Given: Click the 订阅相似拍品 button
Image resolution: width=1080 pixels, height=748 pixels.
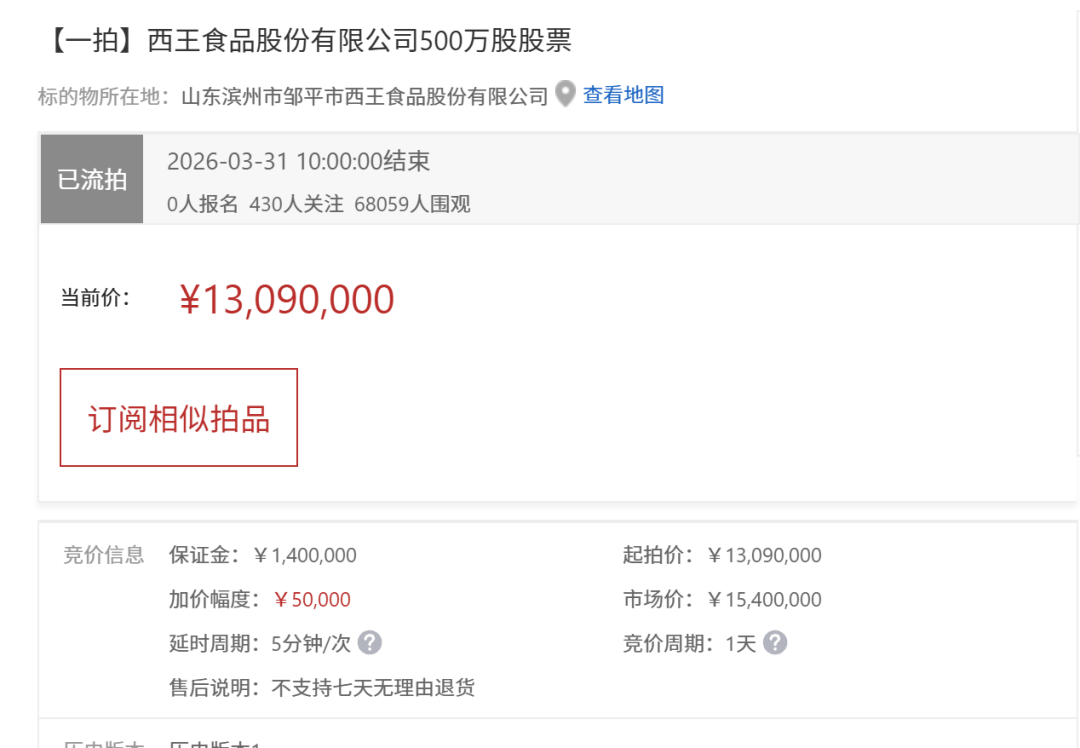Looking at the screenshot, I should [x=179, y=418].
